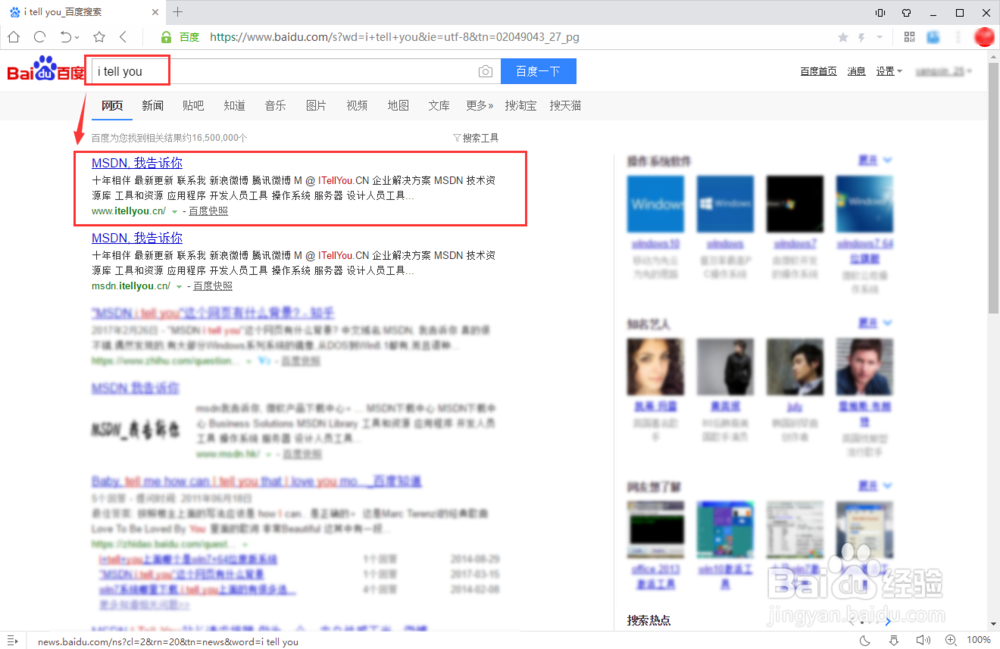This screenshot has width=1000, height=649.
Task: Open a new tab with plus button
Action: 177,11
